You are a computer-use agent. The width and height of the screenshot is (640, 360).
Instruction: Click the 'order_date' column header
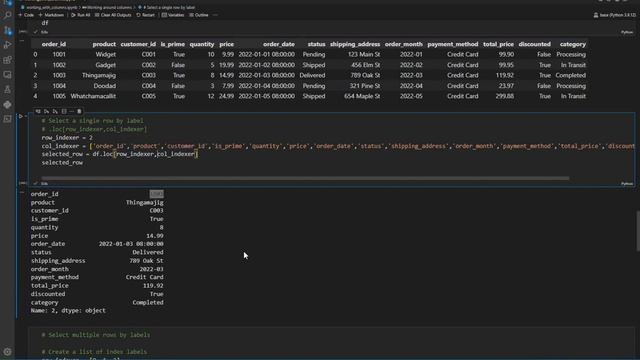(x=279, y=44)
